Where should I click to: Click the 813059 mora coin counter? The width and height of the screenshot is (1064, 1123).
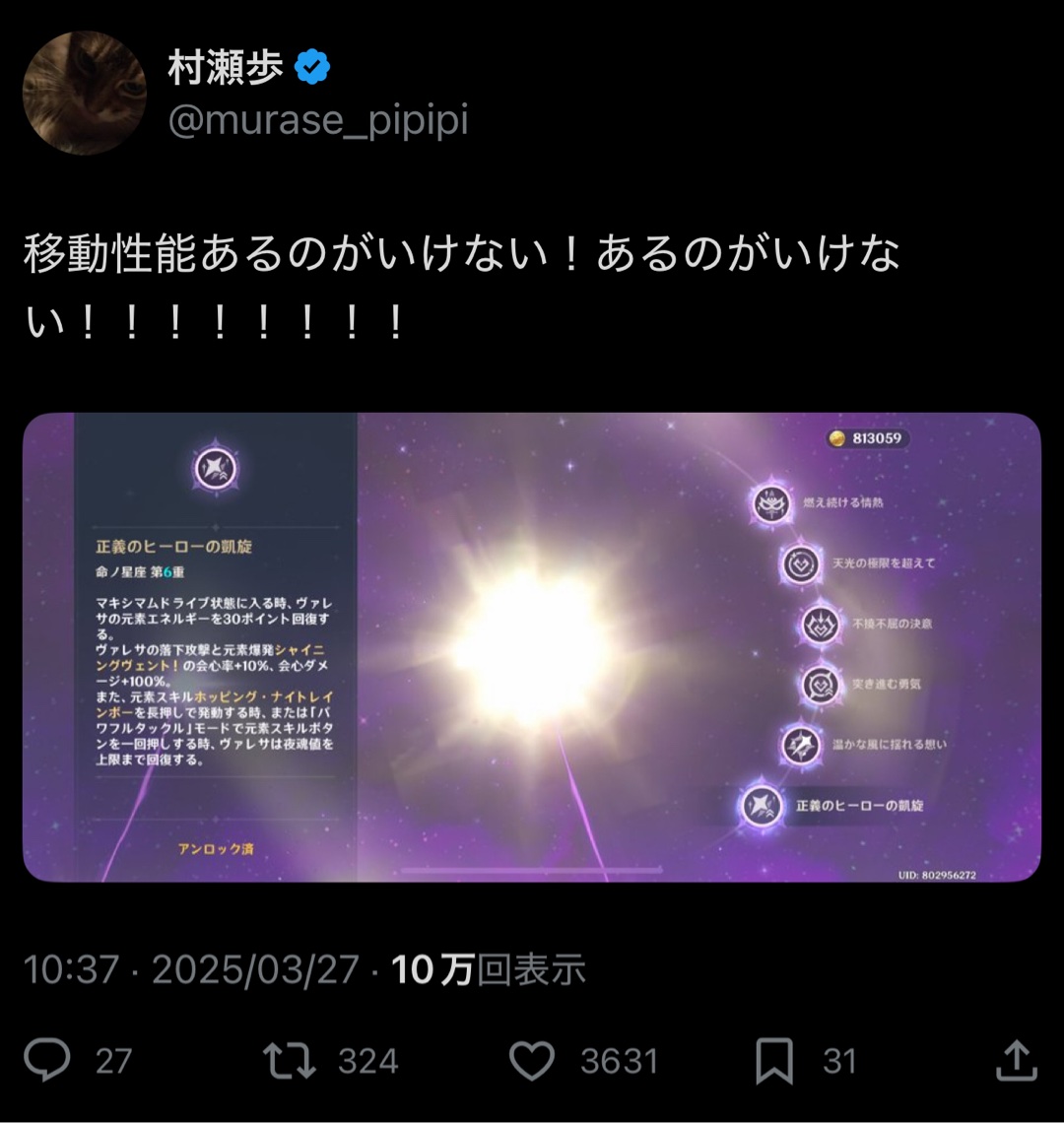pos(868,438)
